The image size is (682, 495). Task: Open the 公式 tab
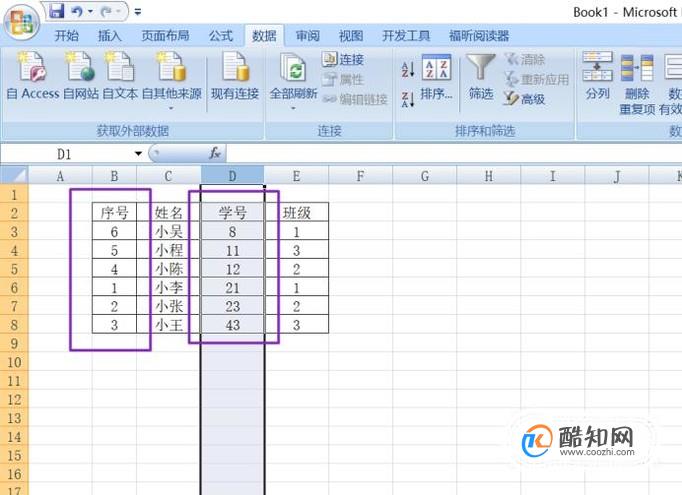[x=221, y=36]
